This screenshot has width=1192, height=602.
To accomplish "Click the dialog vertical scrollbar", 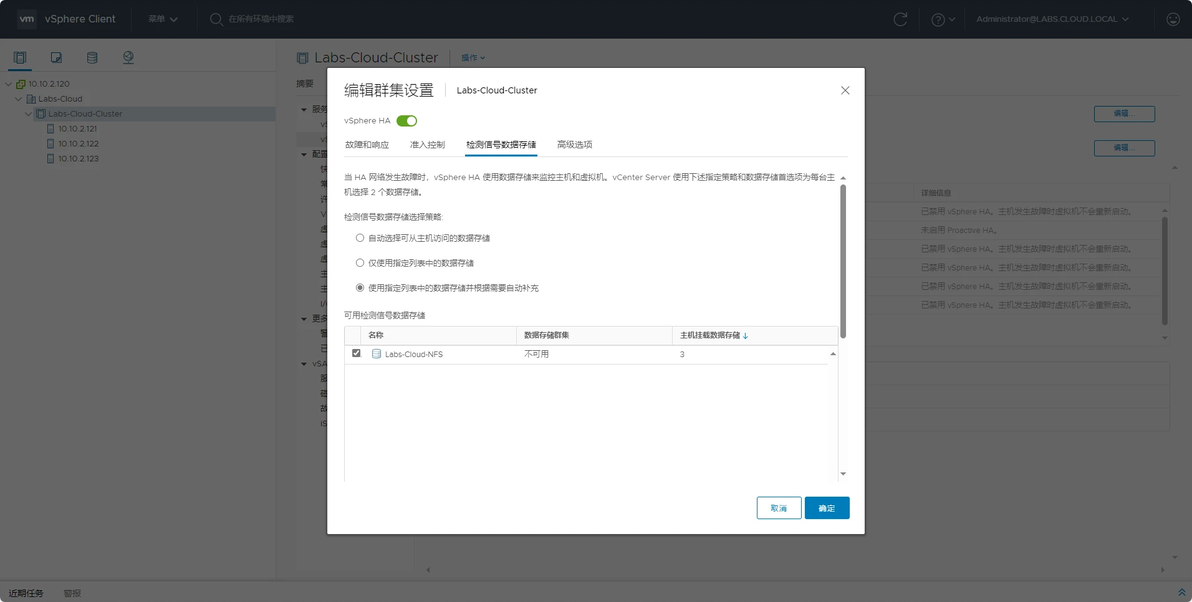I will (843, 261).
